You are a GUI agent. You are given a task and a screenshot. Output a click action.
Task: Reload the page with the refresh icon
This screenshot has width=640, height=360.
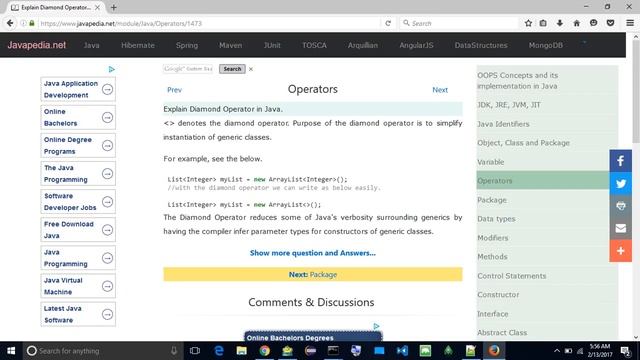[x=388, y=23]
